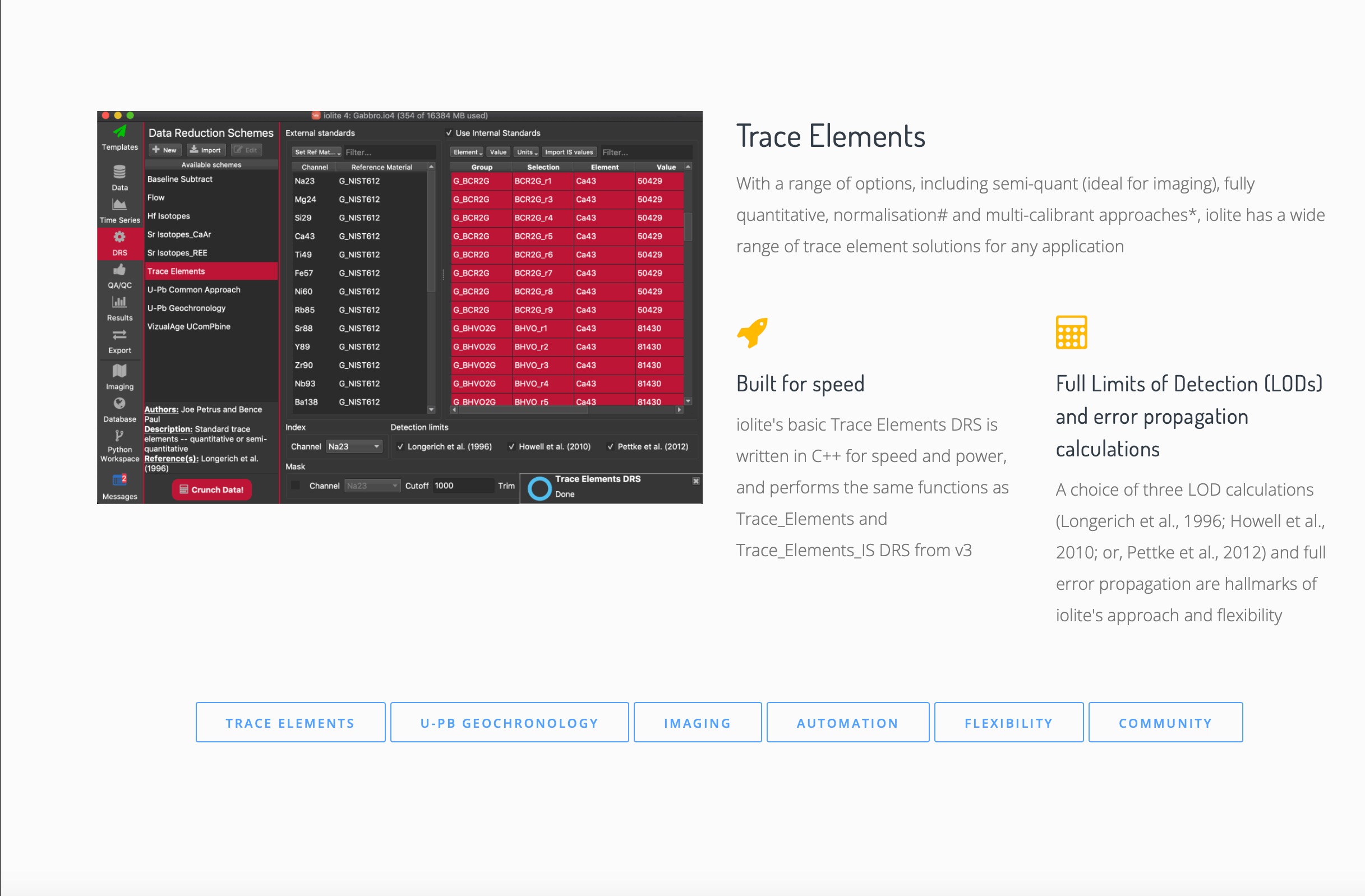The image size is (1365, 896).
Task: Open the Index Channel Na23 dropdown
Action: coord(354,446)
